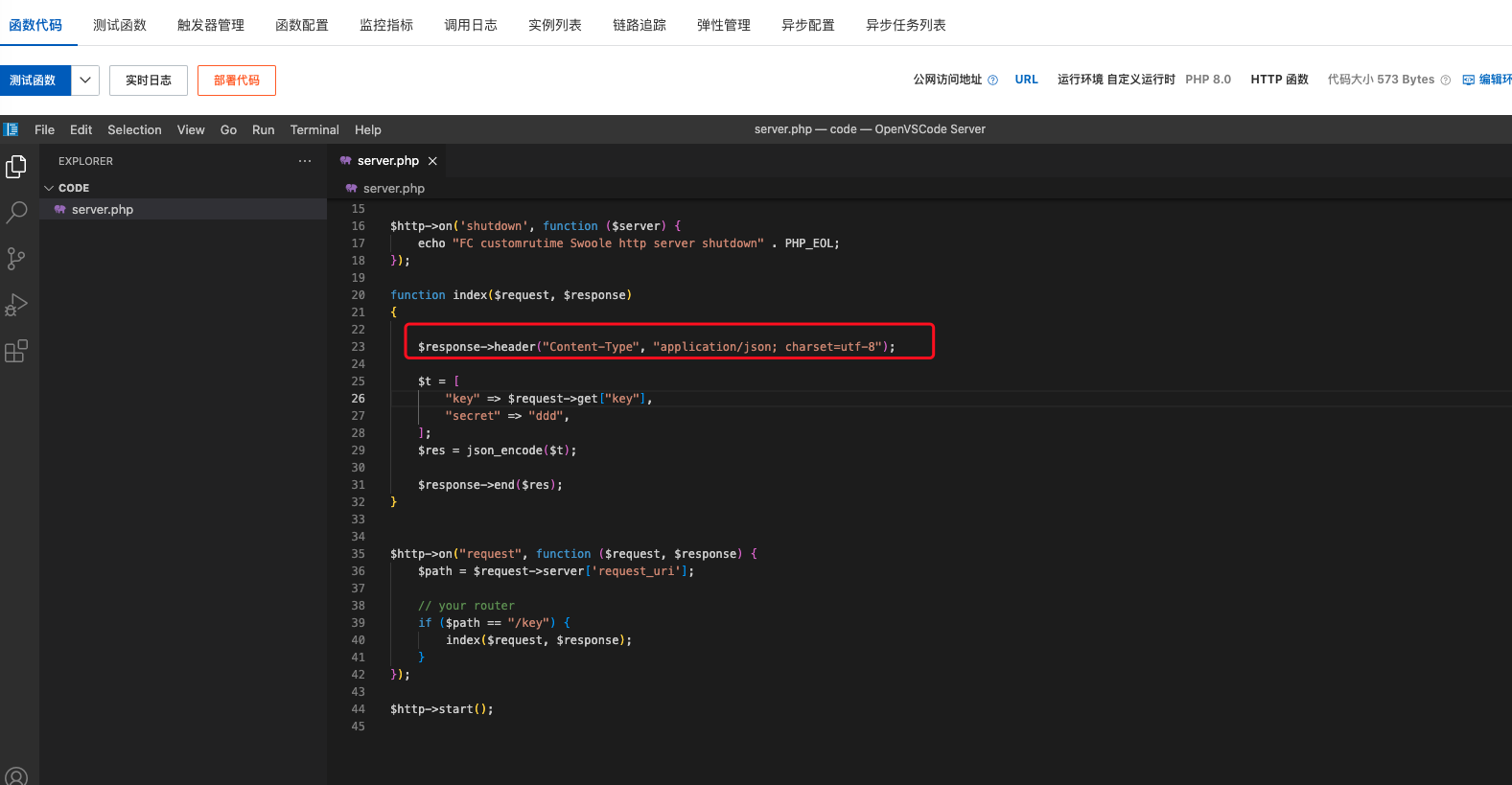The height and width of the screenshot is (785, 1512).
Task: Click the $path = $request->server line
Action: [555, 571]
